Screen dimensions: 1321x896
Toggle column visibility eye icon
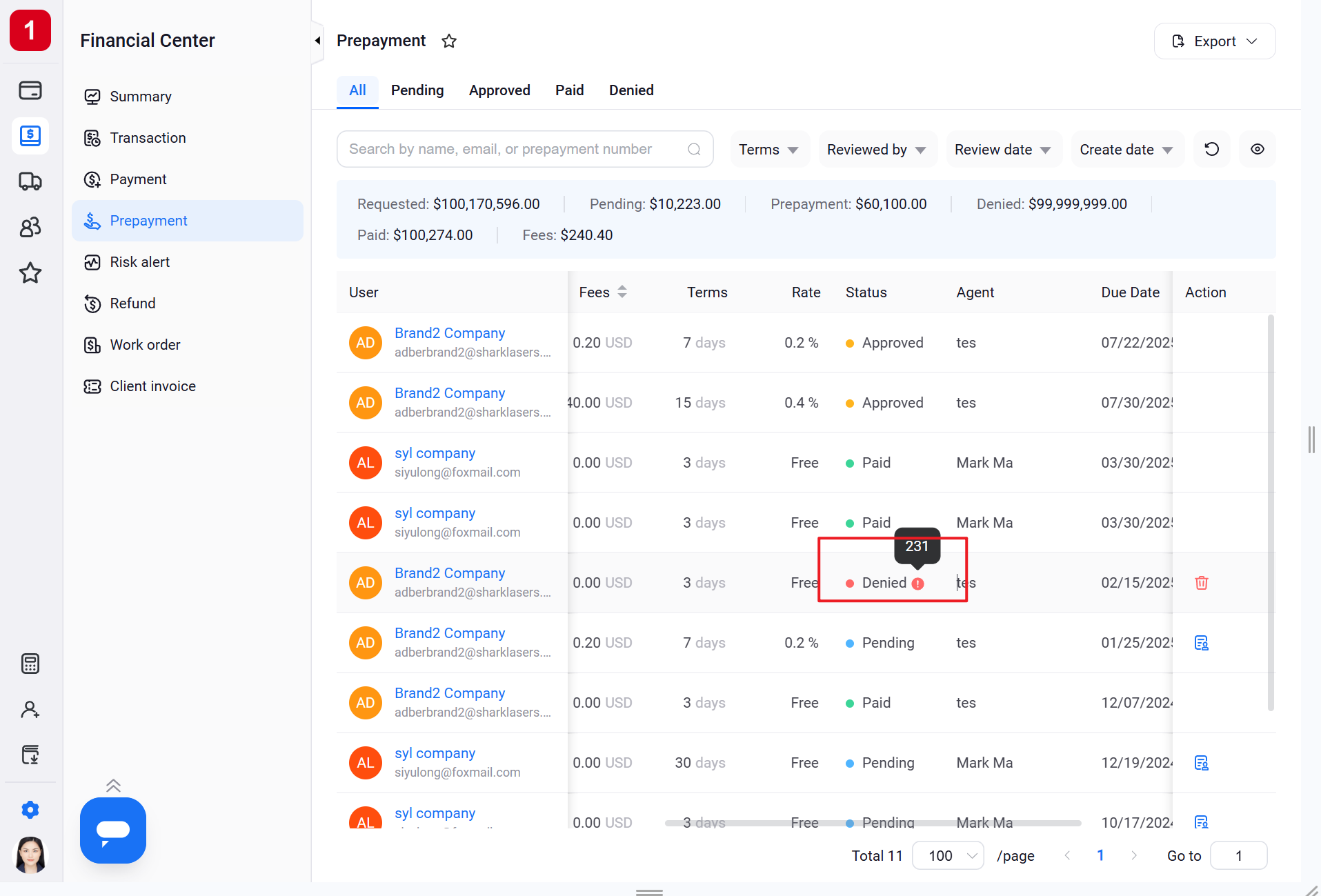pos(1257,149)
